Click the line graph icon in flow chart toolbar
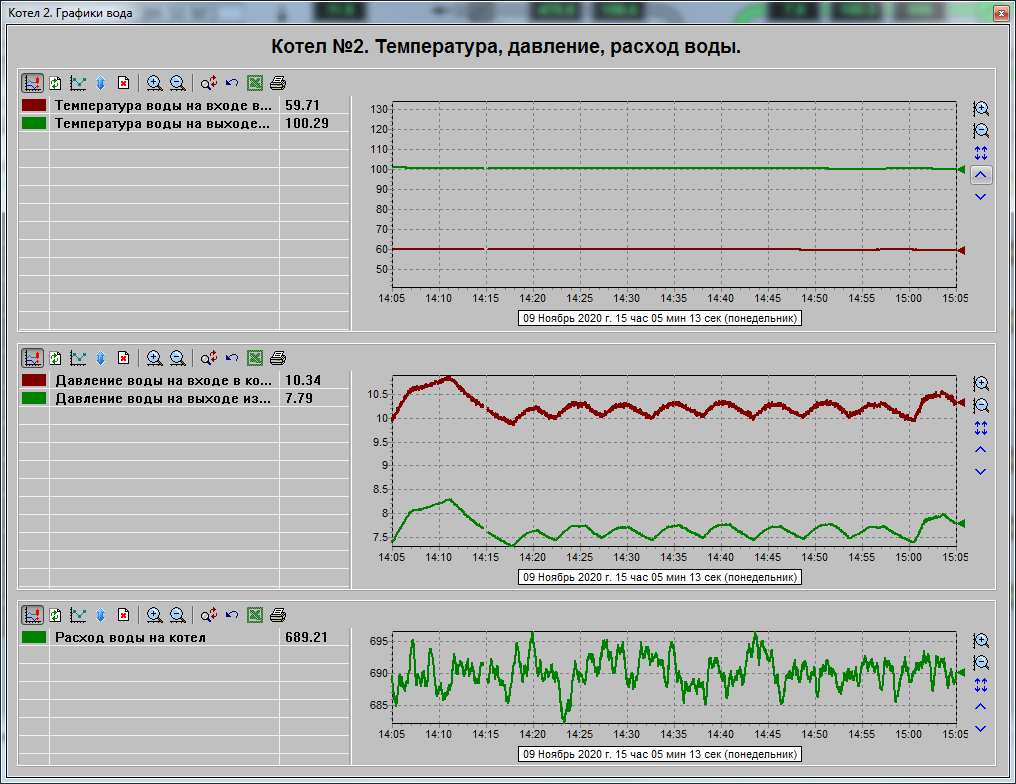Viewport: 1016px width, 784px height. tap(78, 615)
